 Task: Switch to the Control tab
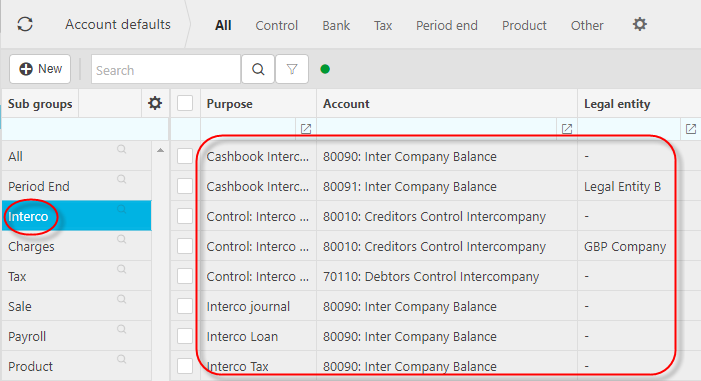click(276, 25)
